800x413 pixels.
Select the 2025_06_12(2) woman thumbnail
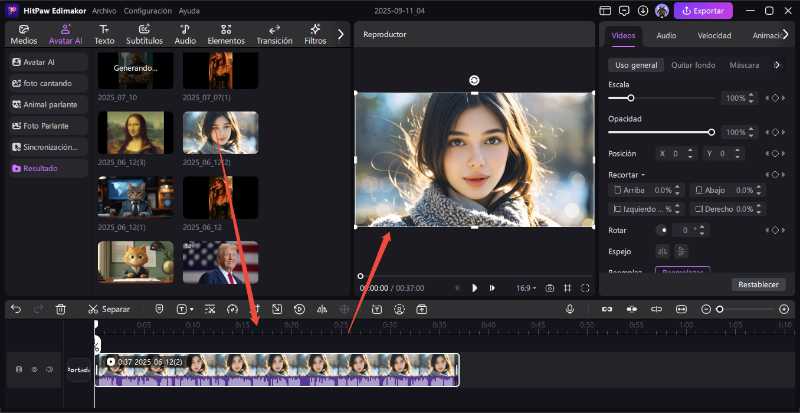[x=220, y=133]
